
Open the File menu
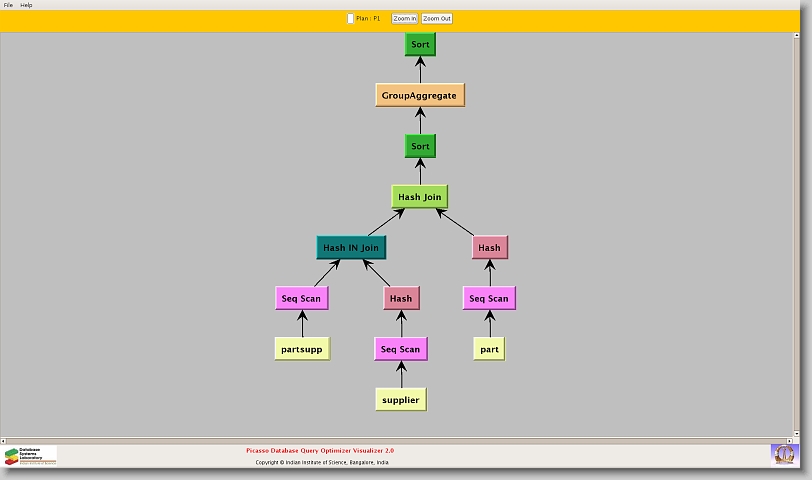coord(8,5)
